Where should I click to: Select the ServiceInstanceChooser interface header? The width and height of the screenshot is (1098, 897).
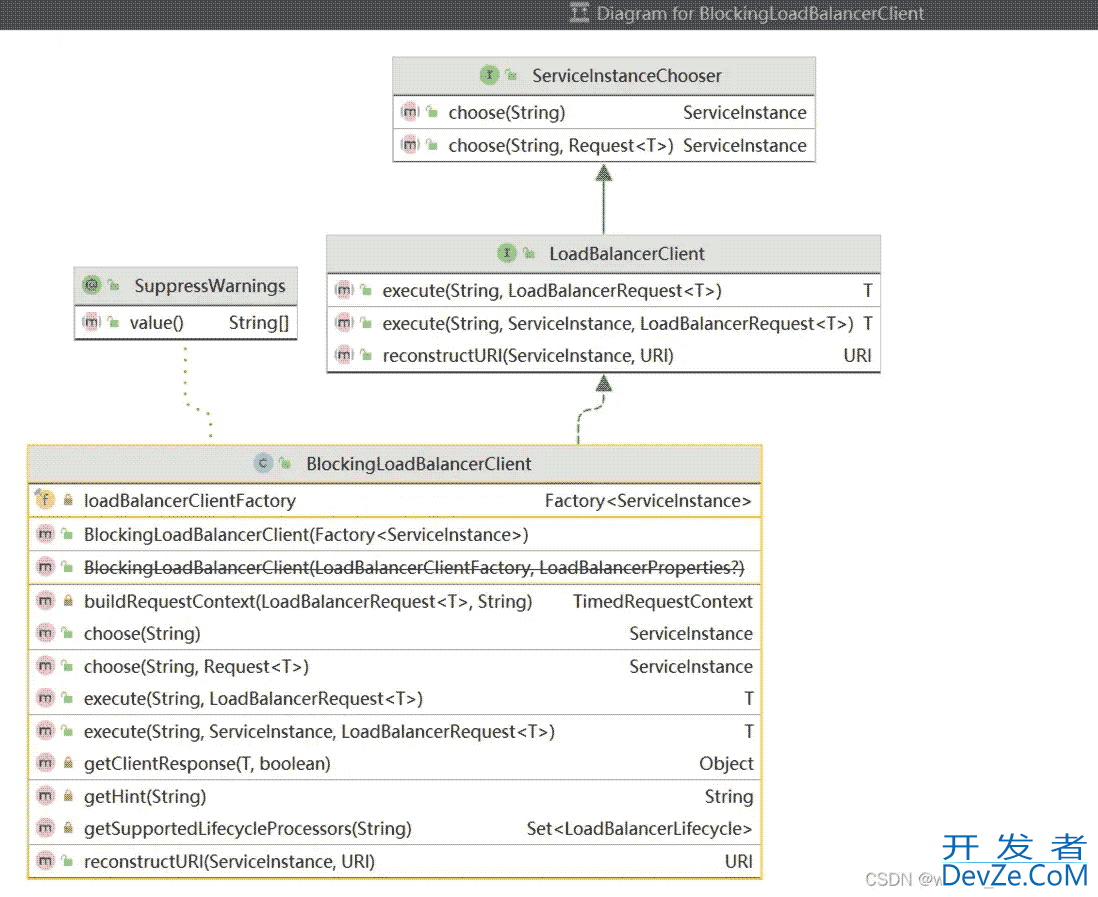pyautogui.click(x=604, y=76)
